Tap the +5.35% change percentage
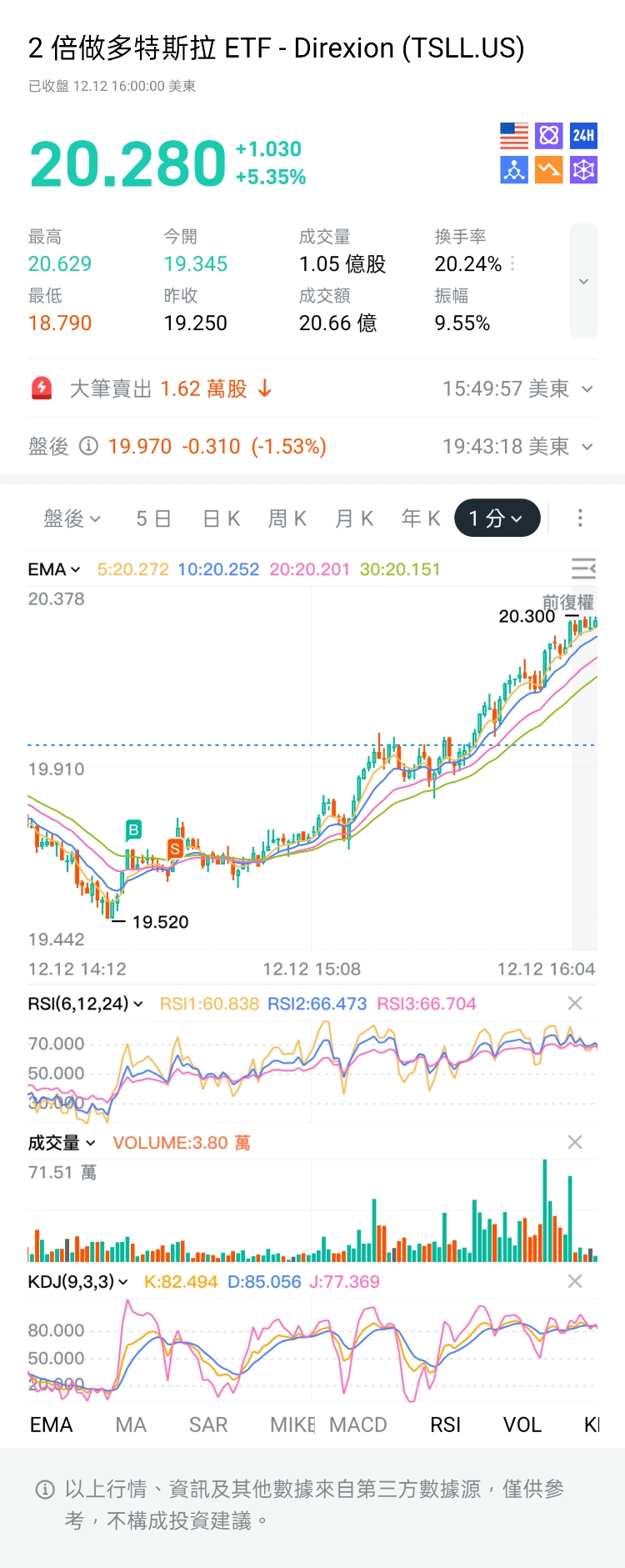 271,177
